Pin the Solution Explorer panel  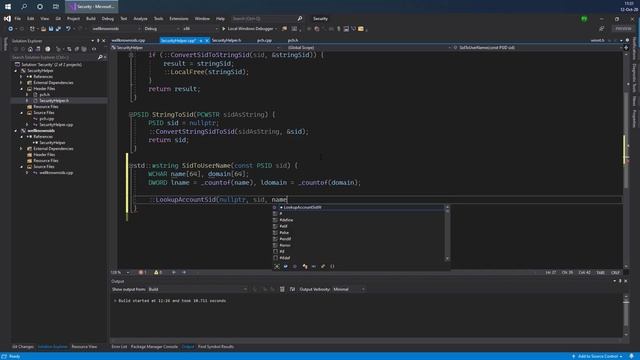[98, 41]
